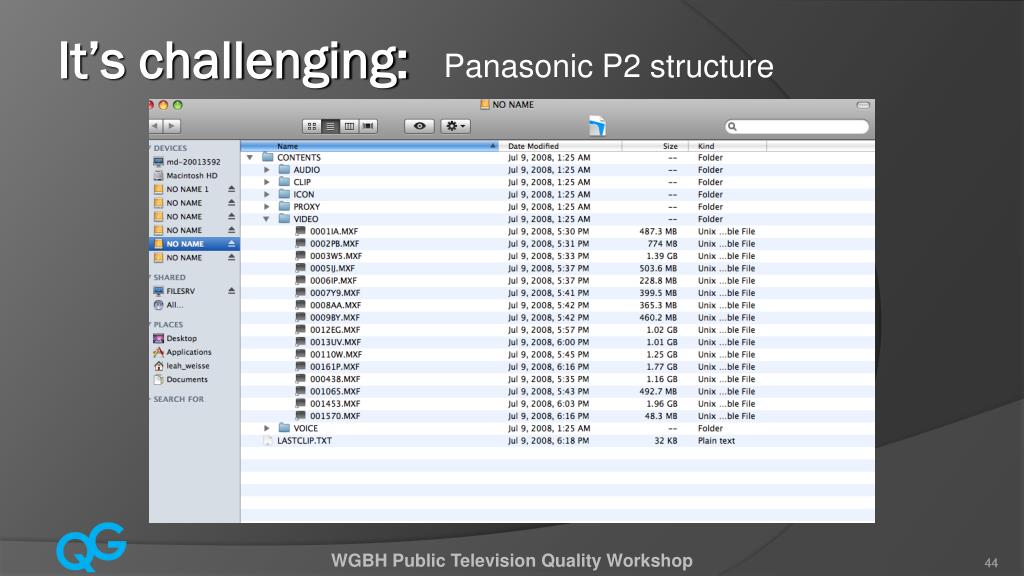
Task: Expand the SEARCH FOR sidebar section
Action: [x=150, y=399]
